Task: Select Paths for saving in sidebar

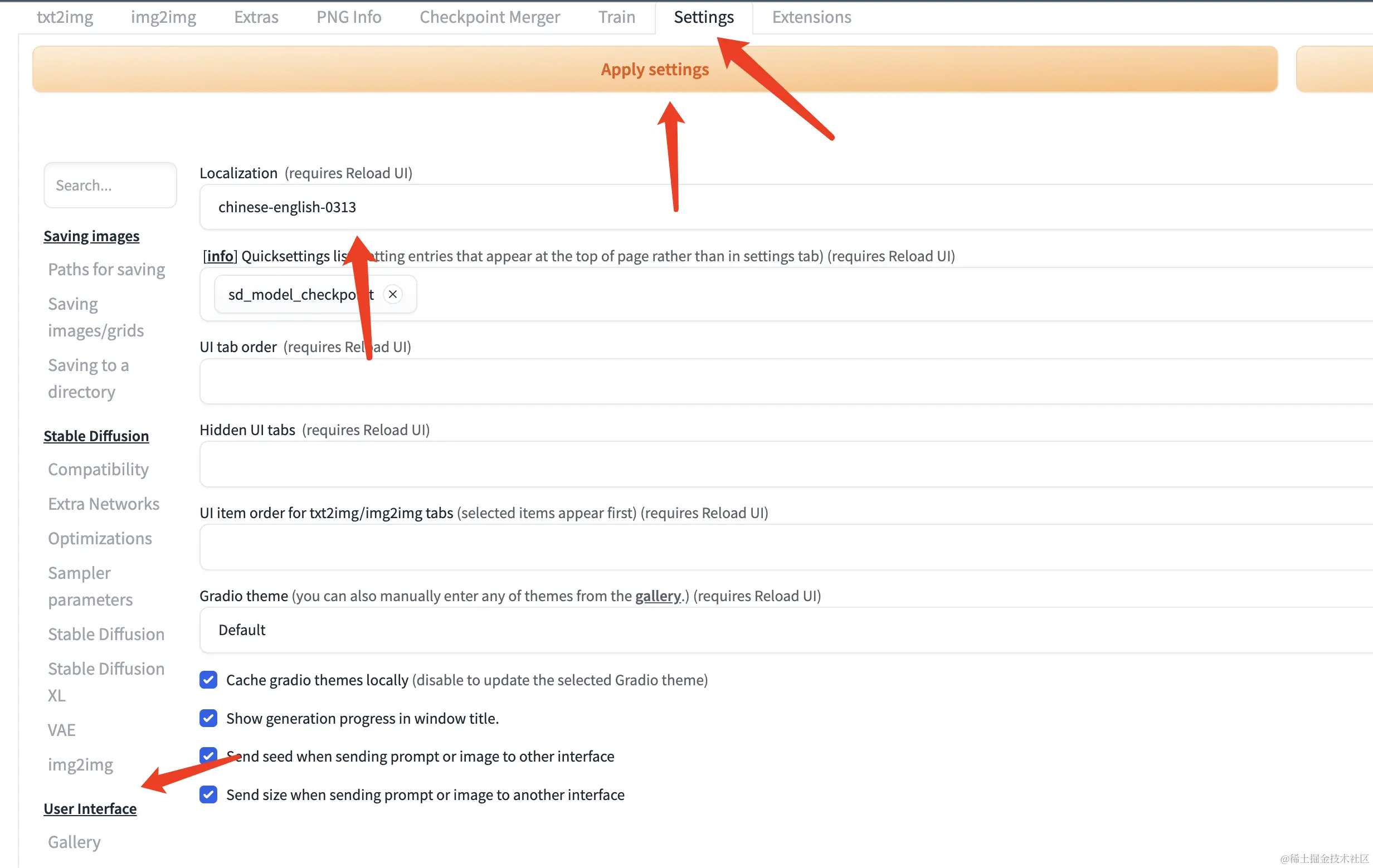Action: click(106, 269)
